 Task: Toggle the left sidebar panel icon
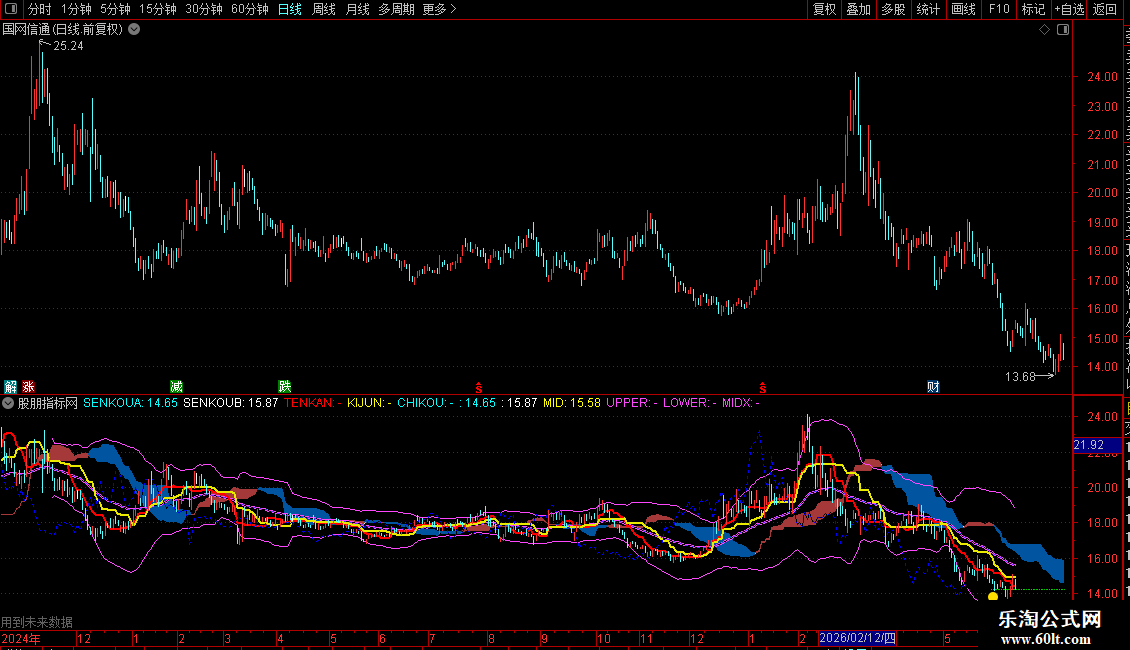click(11, 9)
